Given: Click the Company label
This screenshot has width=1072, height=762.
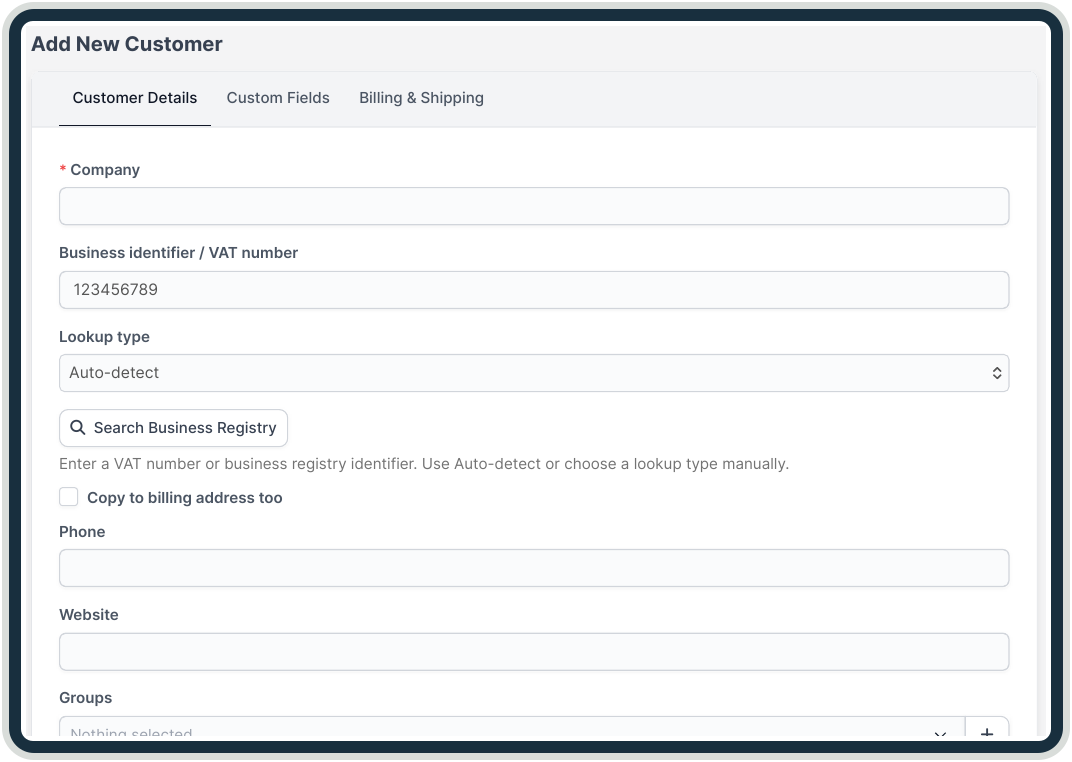Looking at the screenshot, I should [x=105, y=169].
